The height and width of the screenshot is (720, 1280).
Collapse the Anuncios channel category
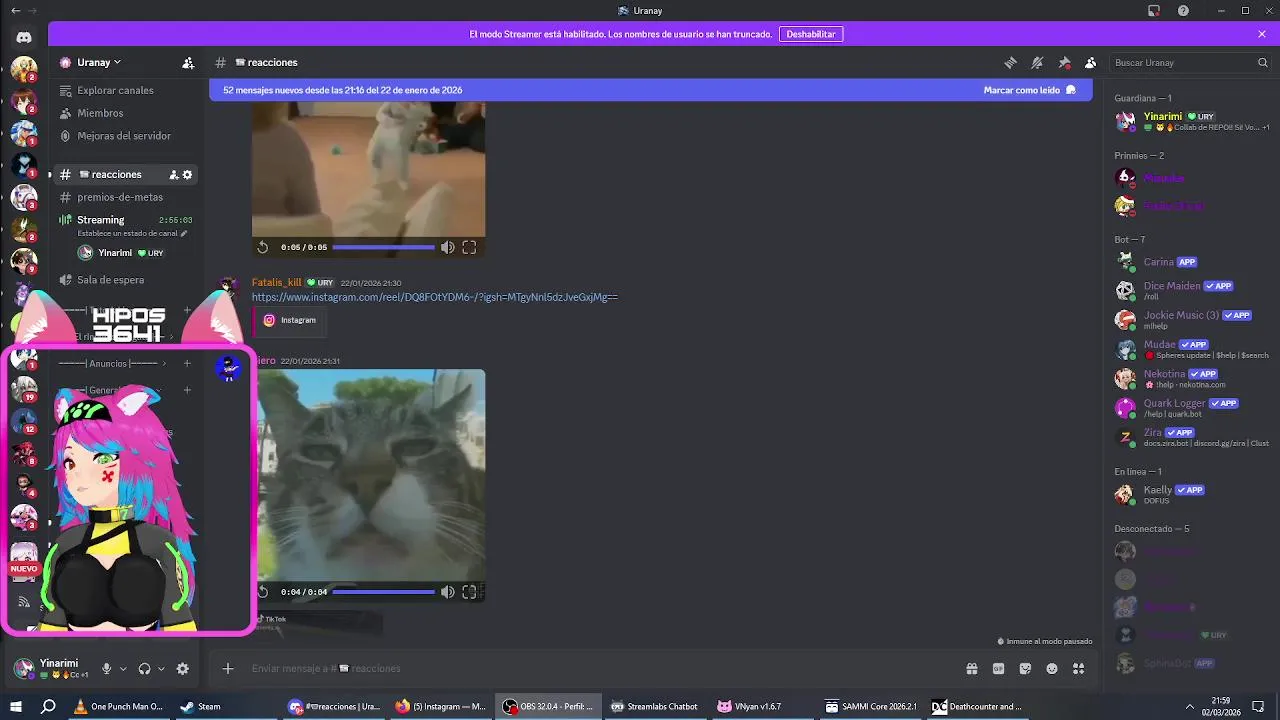click(107, 363)
